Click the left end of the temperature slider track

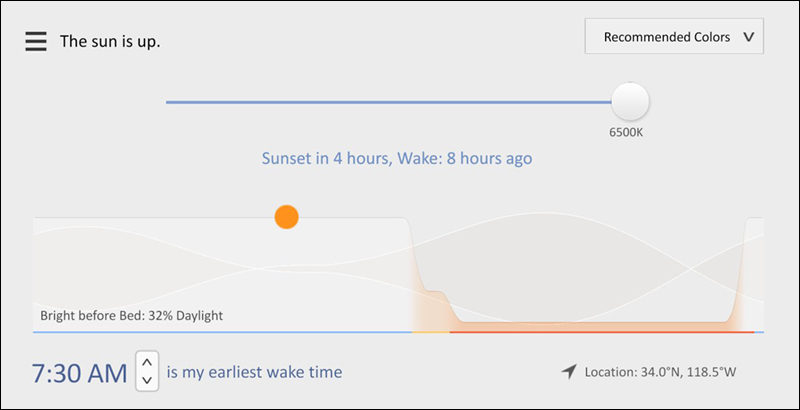pos(170,102)
